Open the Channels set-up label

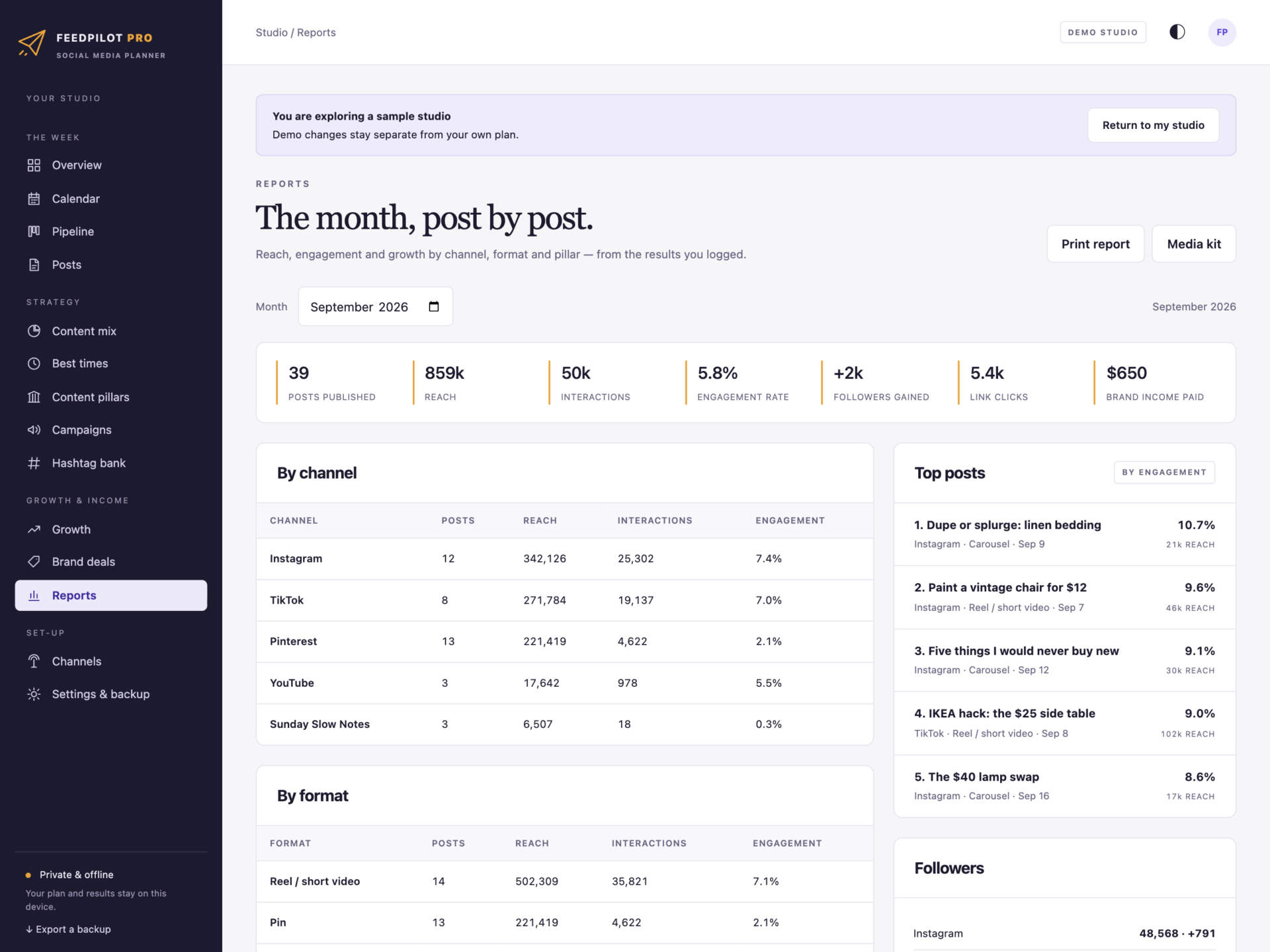pos(77,661)
